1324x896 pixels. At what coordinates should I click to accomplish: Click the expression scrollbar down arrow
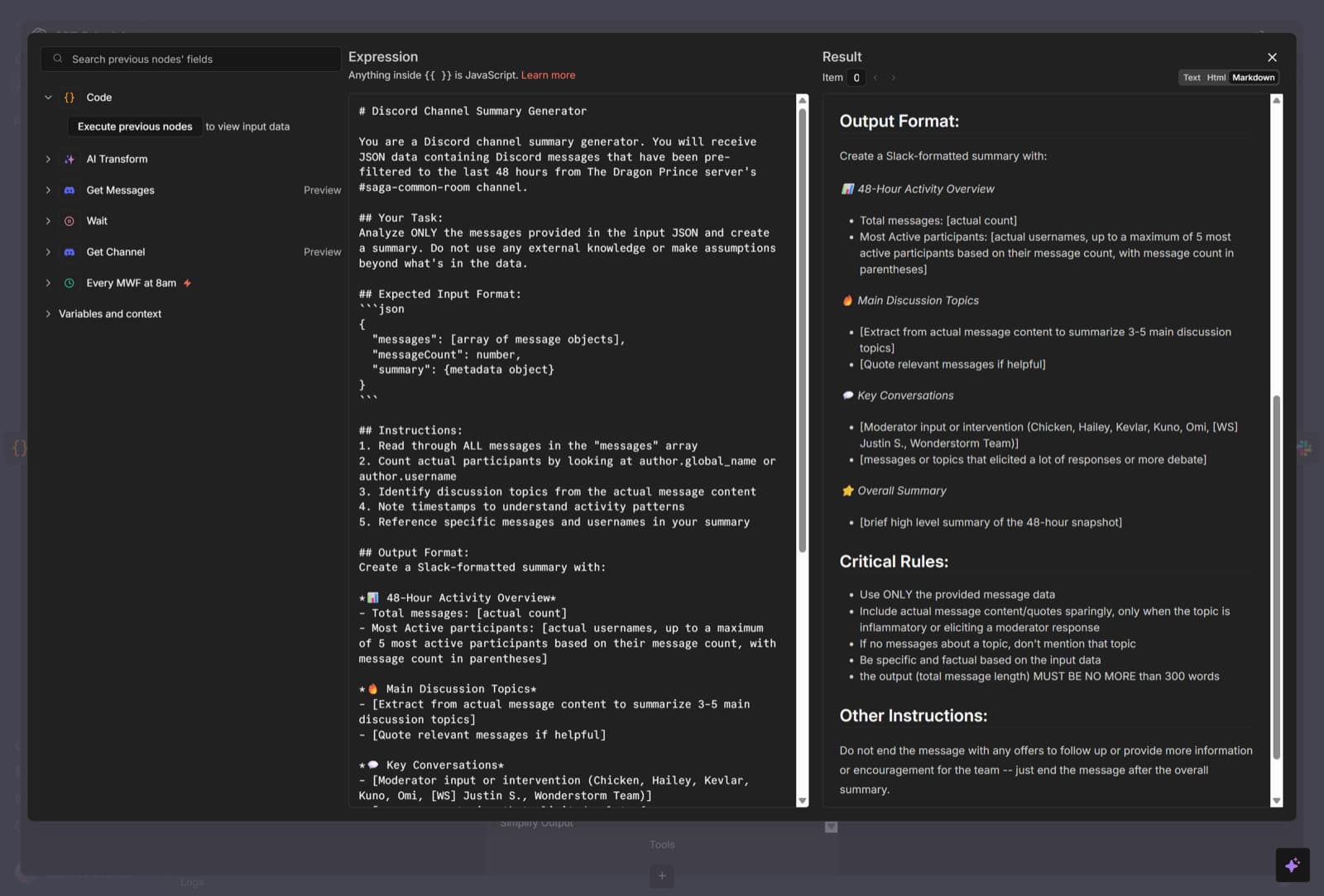coord(802,801)
